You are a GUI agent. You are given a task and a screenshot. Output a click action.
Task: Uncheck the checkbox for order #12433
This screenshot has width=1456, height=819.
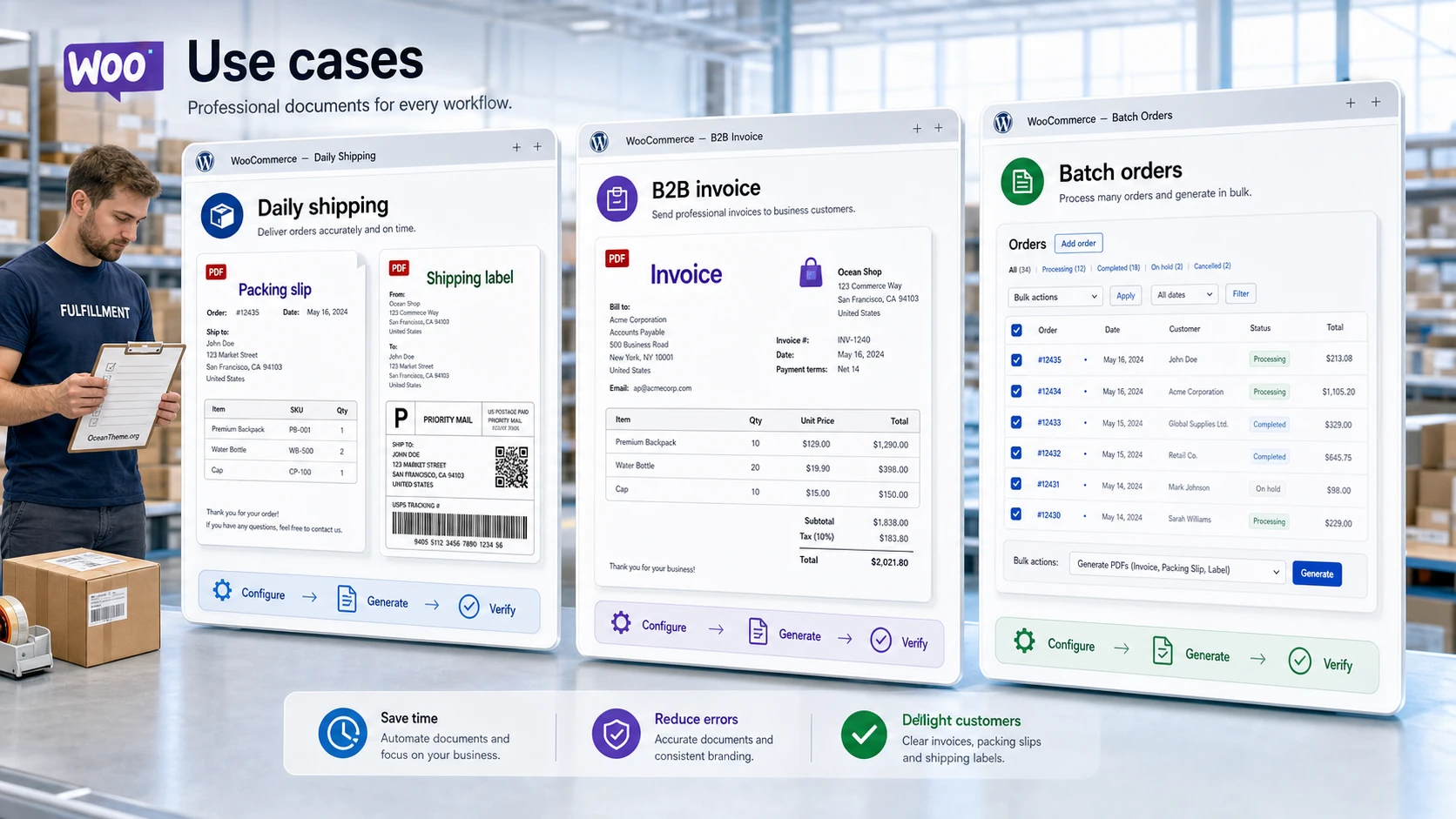(1016, 422)
